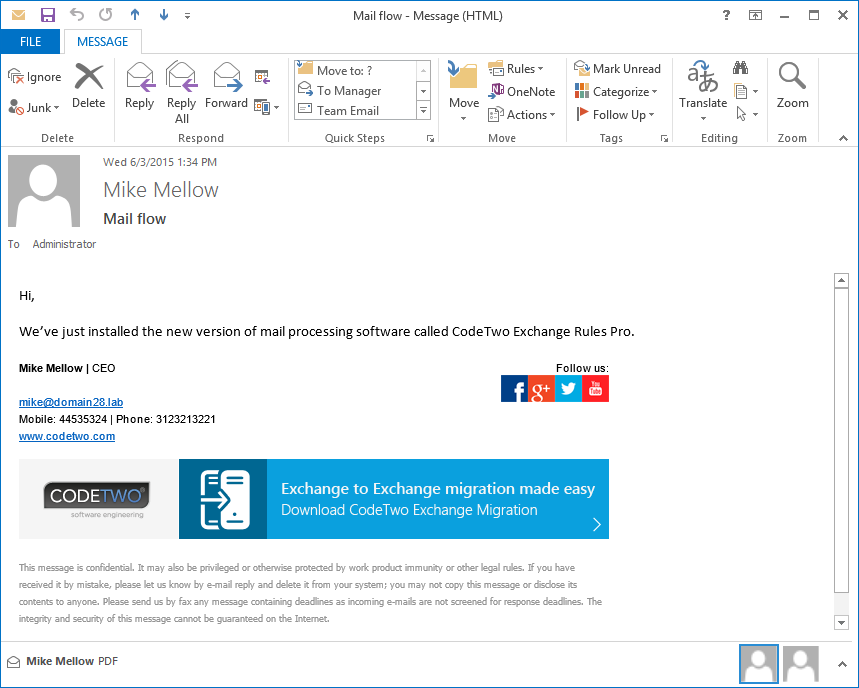This screenshot has width=859, height=688.
Task: Collapse the ribbon with the chevron
Action: pos(843,139)
